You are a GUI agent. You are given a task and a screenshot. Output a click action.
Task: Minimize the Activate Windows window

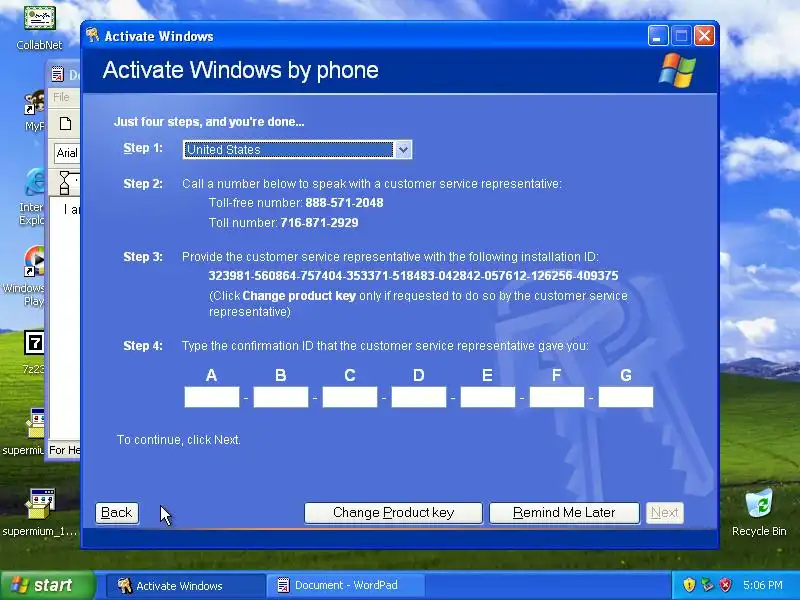pyautogui.click(x=658, y=36)
